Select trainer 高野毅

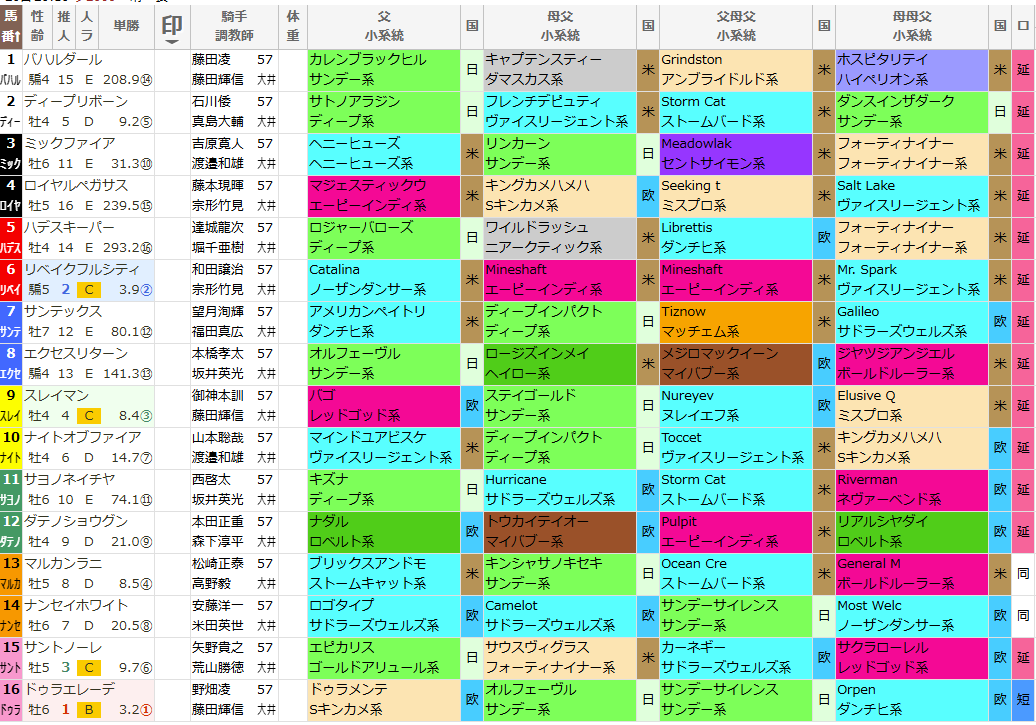tap(211, 584)
